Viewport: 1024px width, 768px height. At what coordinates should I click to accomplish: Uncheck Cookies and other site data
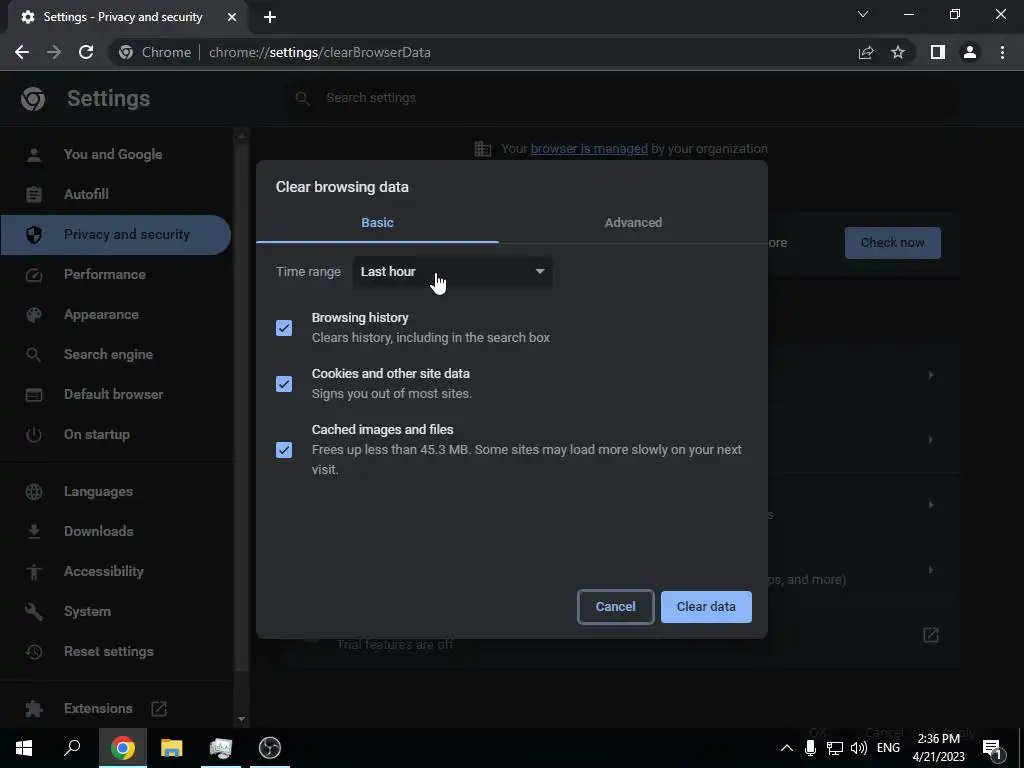click(284, 384)
